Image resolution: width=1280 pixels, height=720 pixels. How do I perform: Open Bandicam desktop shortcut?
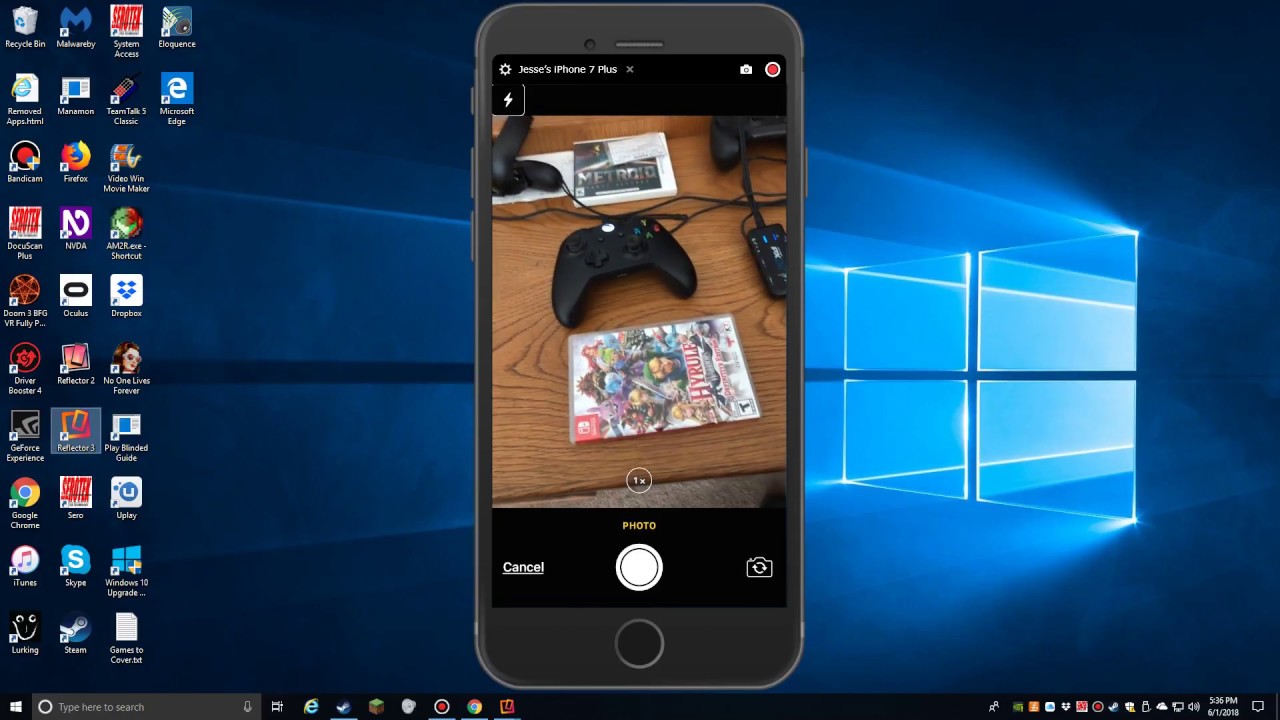tap(25, 161)
